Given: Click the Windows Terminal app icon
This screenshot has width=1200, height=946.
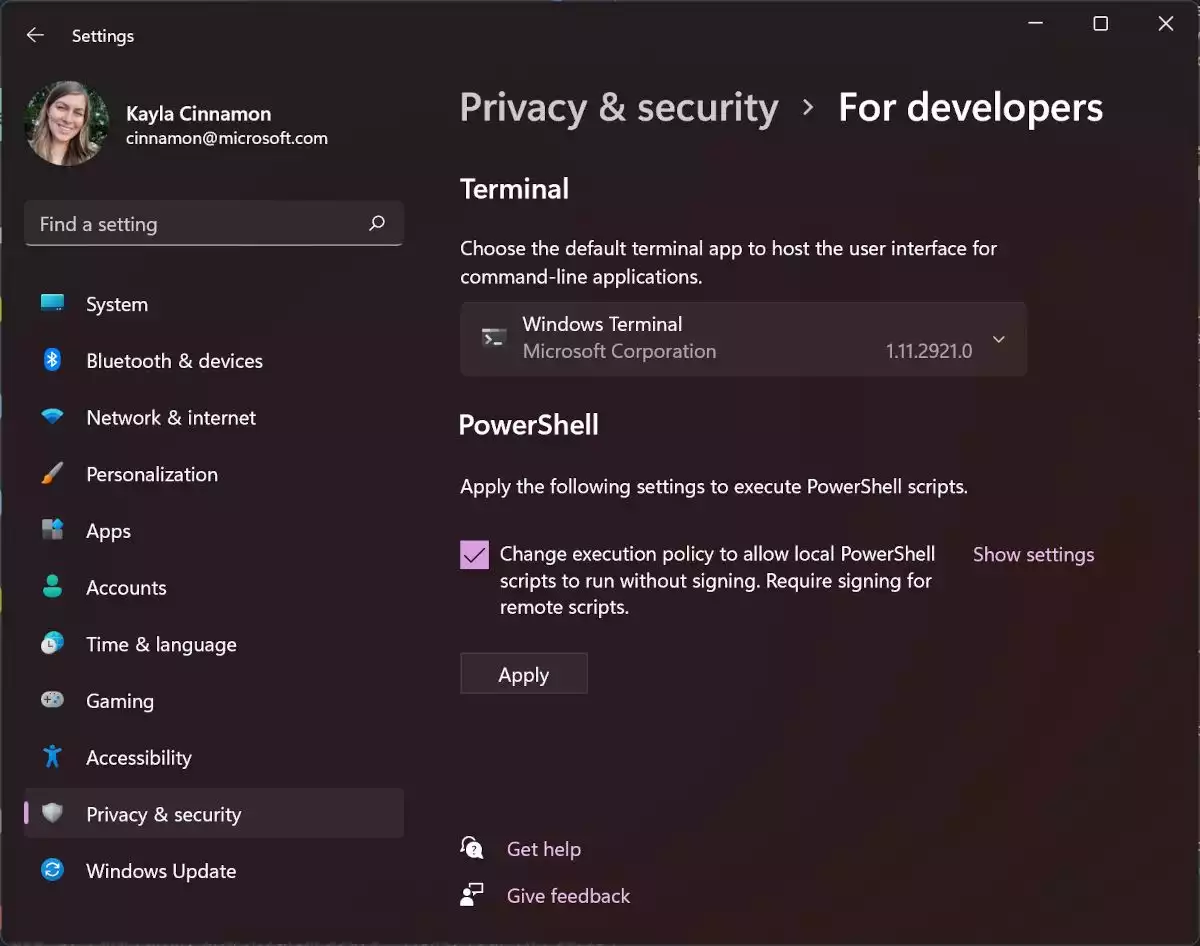Looking at the screenshot, I should tap(493, 338).
